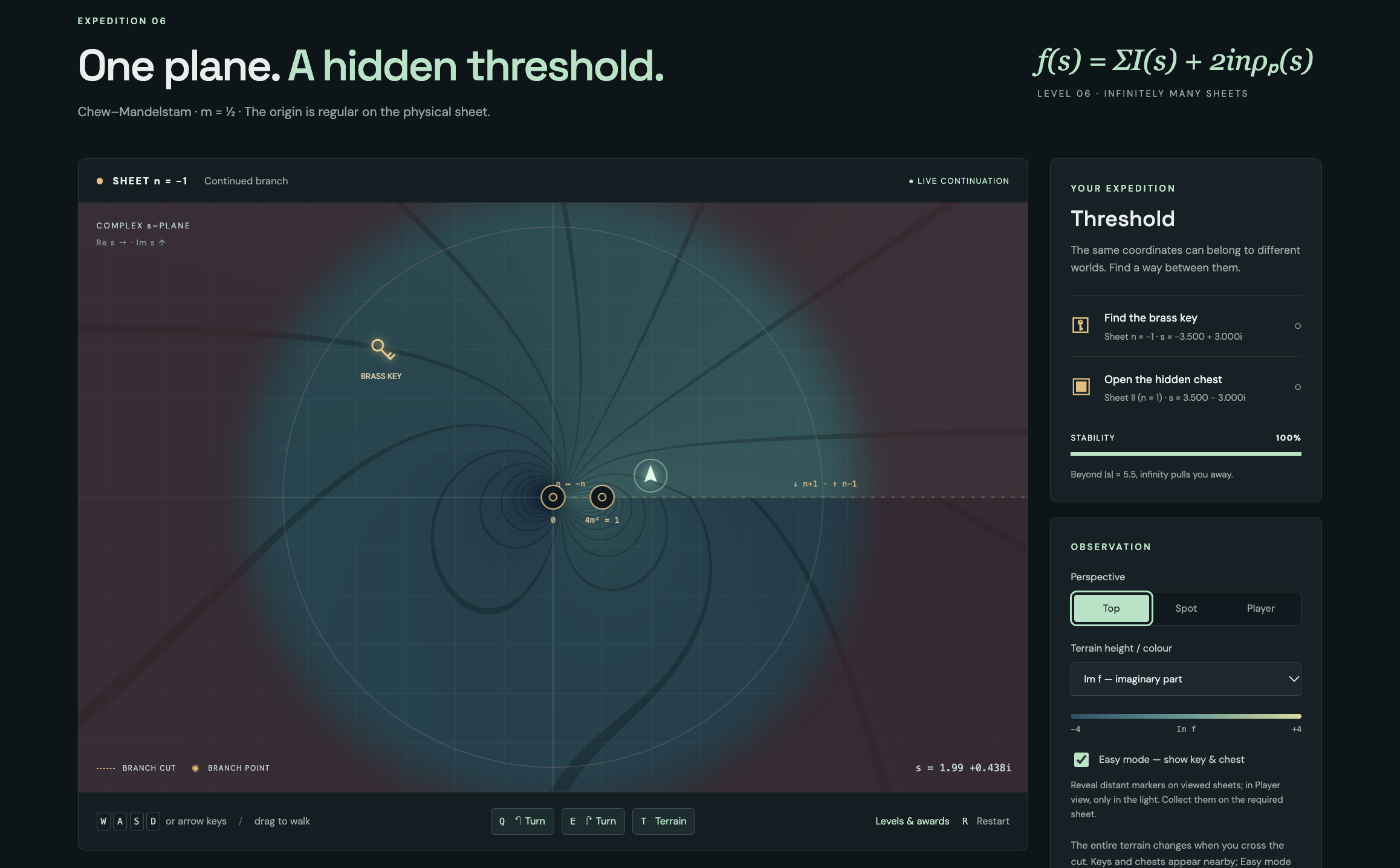This screenshot has width=1400, height=868.
Task: Click the Continued branch label
Action: pos(246,181)
